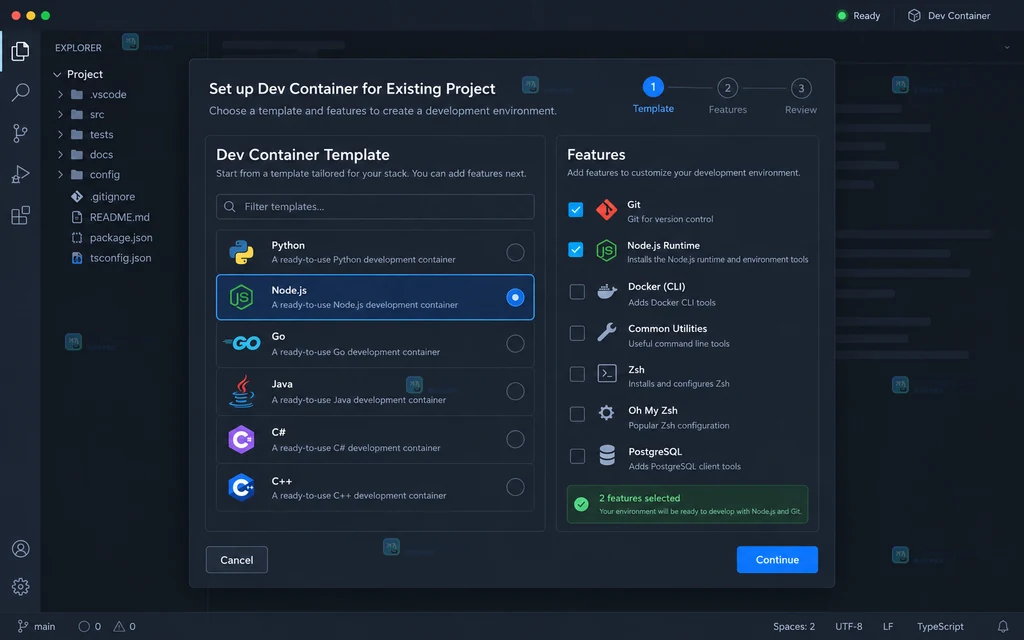The image size is (1024, 640).
Task: Click the Git feature diamond icon
Action: click(x=606, y=210)
